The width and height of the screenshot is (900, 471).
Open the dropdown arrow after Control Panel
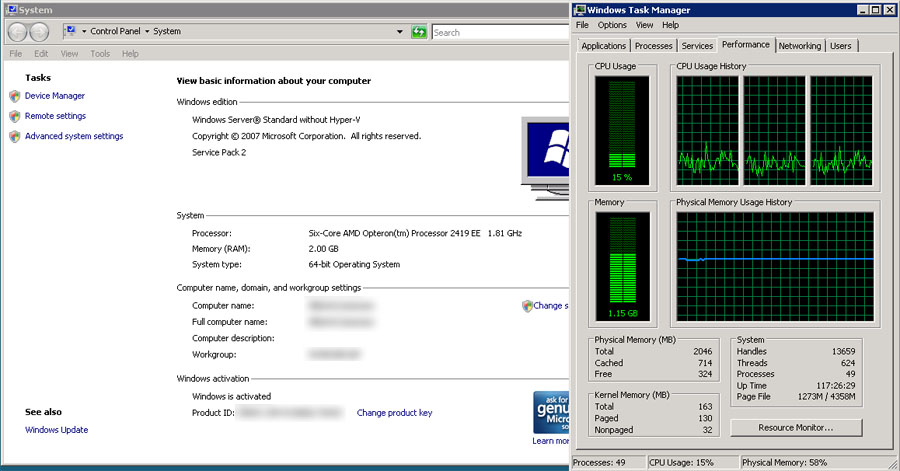point(146,32)
